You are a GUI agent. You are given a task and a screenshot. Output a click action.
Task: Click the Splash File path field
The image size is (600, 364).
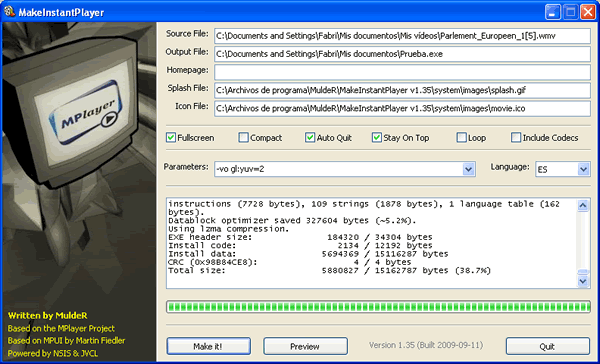tap(402, 90)
